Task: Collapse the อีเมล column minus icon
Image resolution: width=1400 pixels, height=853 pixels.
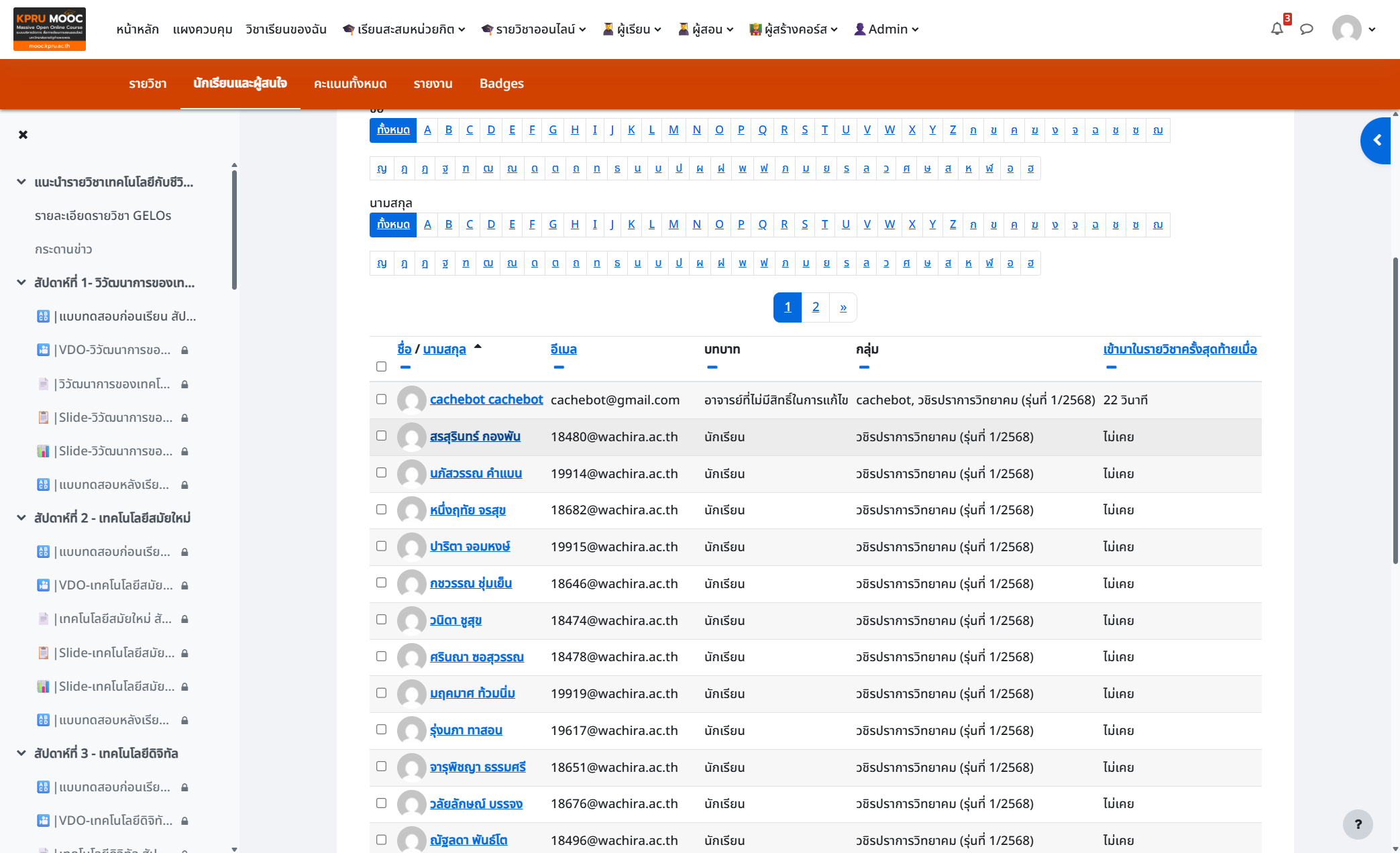Action: (559, 367)
